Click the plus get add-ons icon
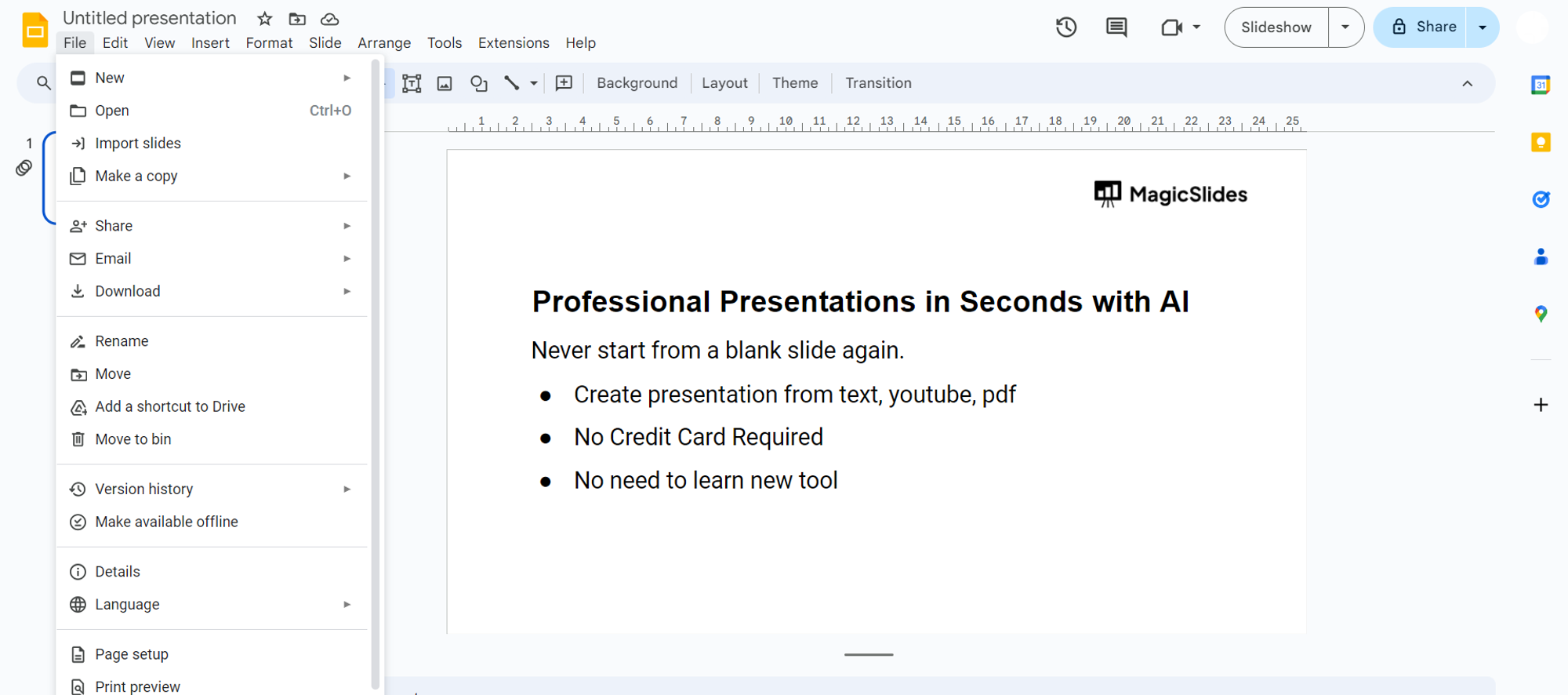 (1541, 405)
